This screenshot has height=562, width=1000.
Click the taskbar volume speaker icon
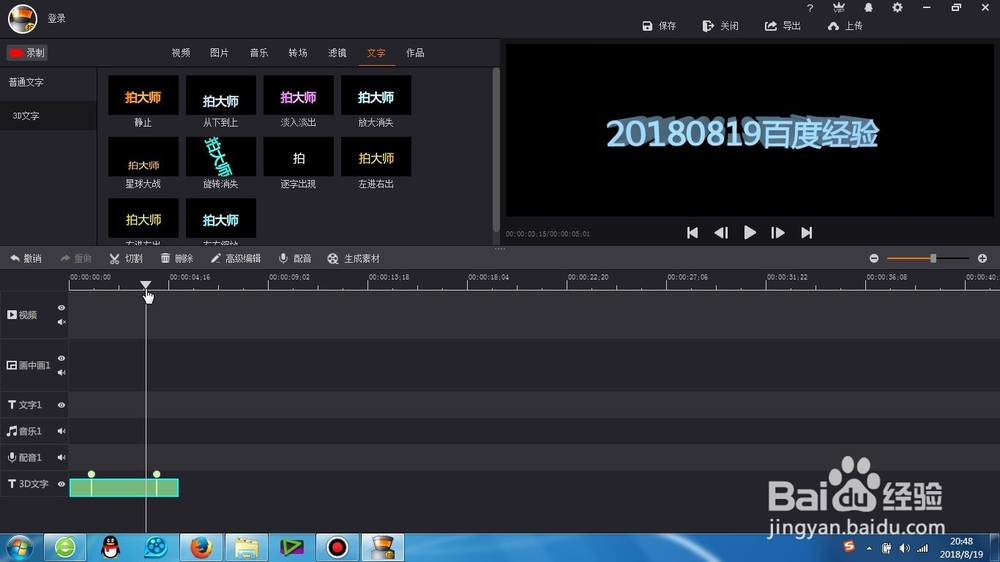point(904,548)
